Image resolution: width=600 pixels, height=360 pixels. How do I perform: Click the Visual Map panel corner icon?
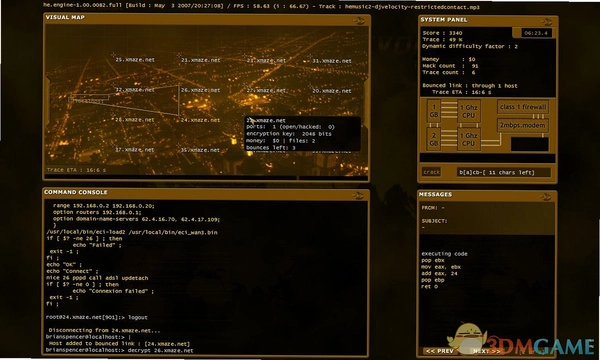(358, 21)
